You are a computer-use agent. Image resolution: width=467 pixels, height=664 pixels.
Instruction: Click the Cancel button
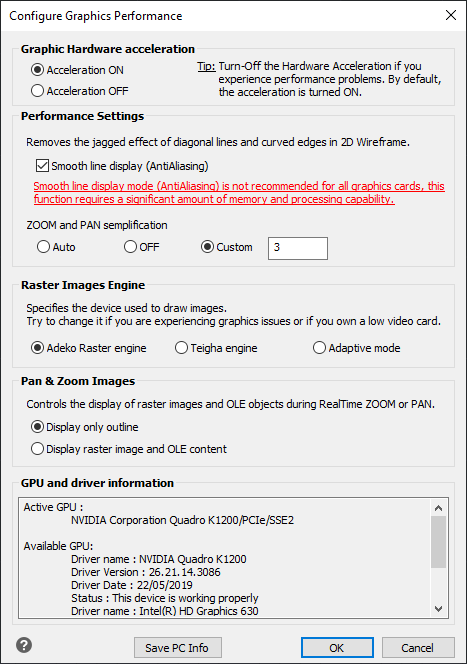(418, 648)
